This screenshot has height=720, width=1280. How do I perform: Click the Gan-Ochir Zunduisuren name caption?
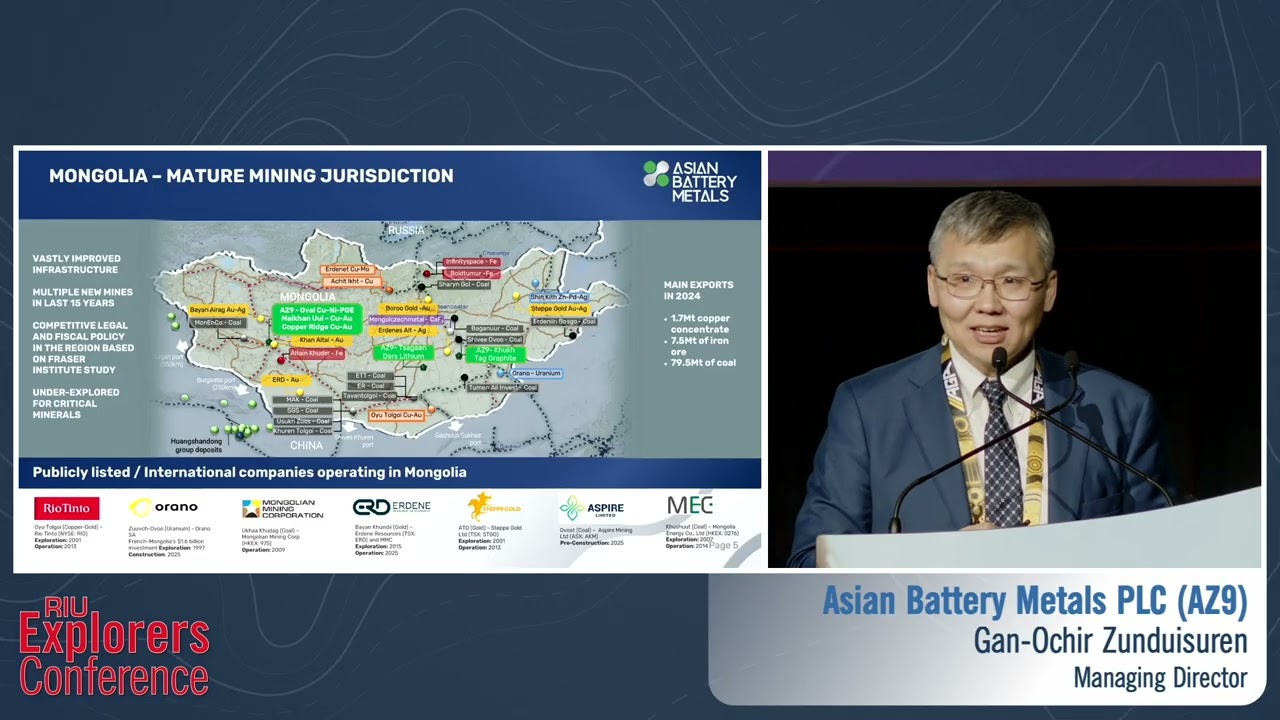click(1110, 640)
